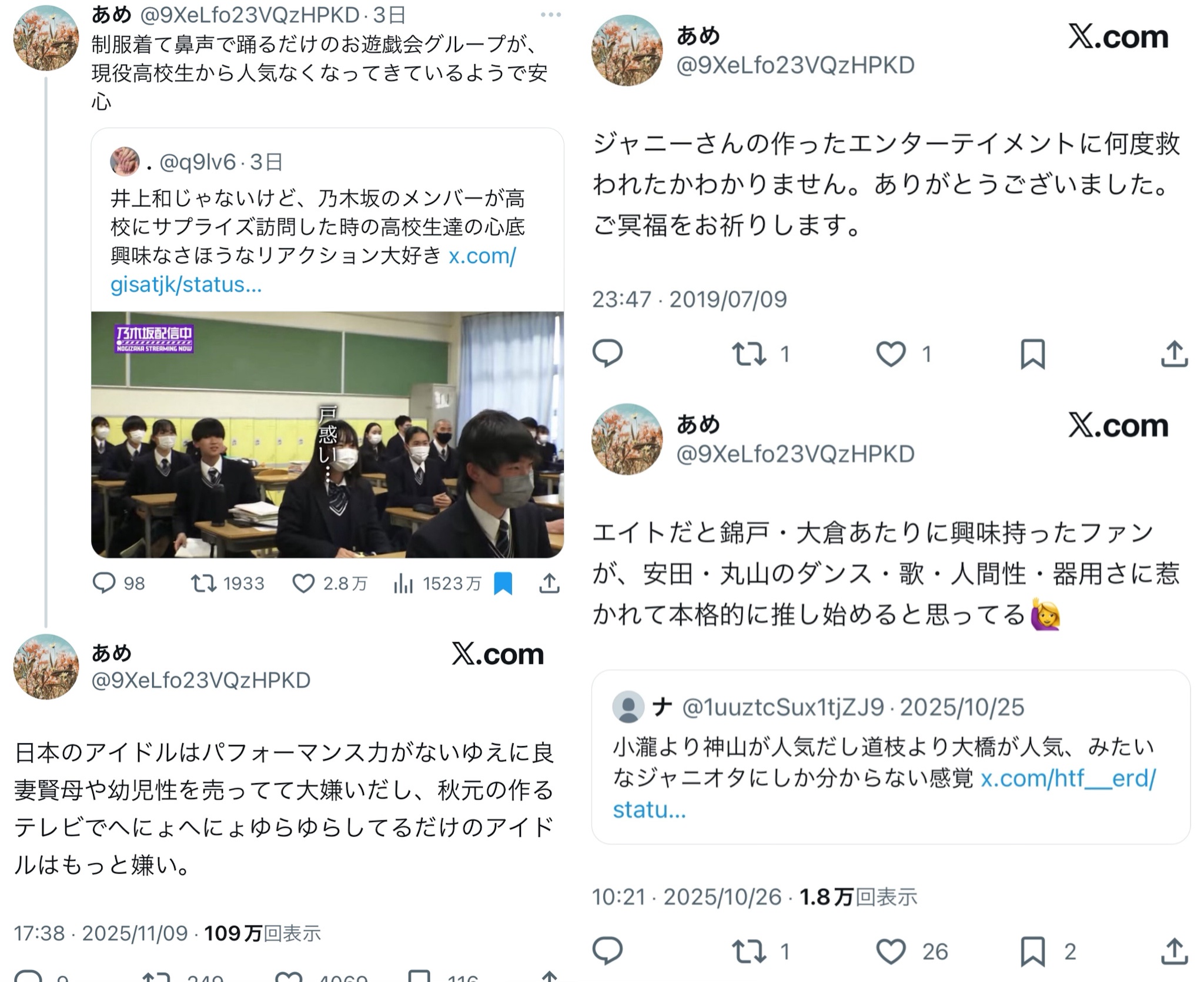Bookmark the 2019/07/09 Johnny tweet

pyautogui.click(x=1033, y=354)
